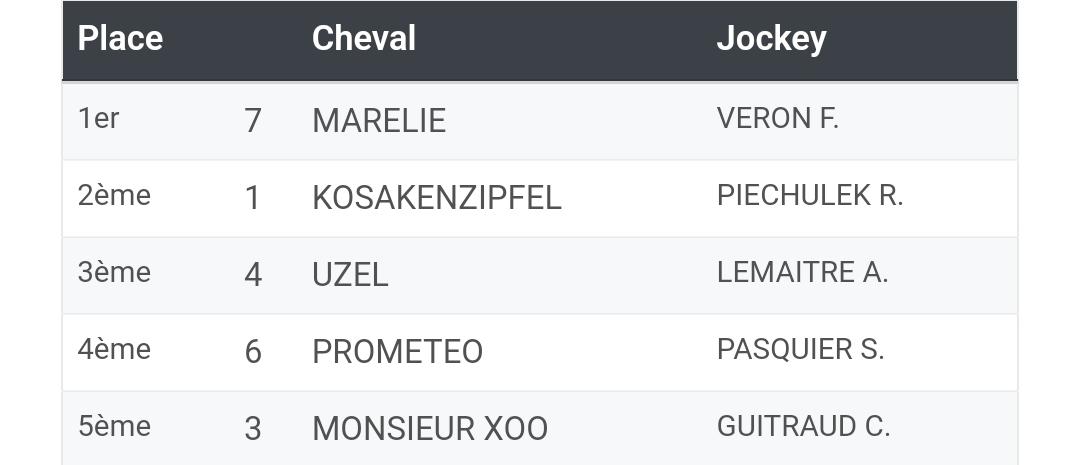The image size is (1080, 465).
Task: Click the 1er place cell
Action: [x=98, y=118]
